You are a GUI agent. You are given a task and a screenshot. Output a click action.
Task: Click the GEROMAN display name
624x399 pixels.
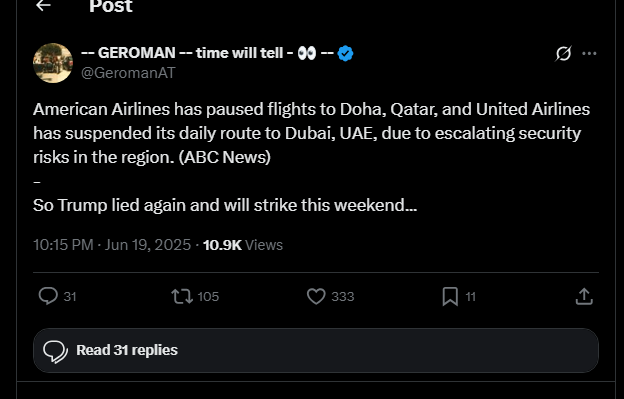tap(207, 53)
